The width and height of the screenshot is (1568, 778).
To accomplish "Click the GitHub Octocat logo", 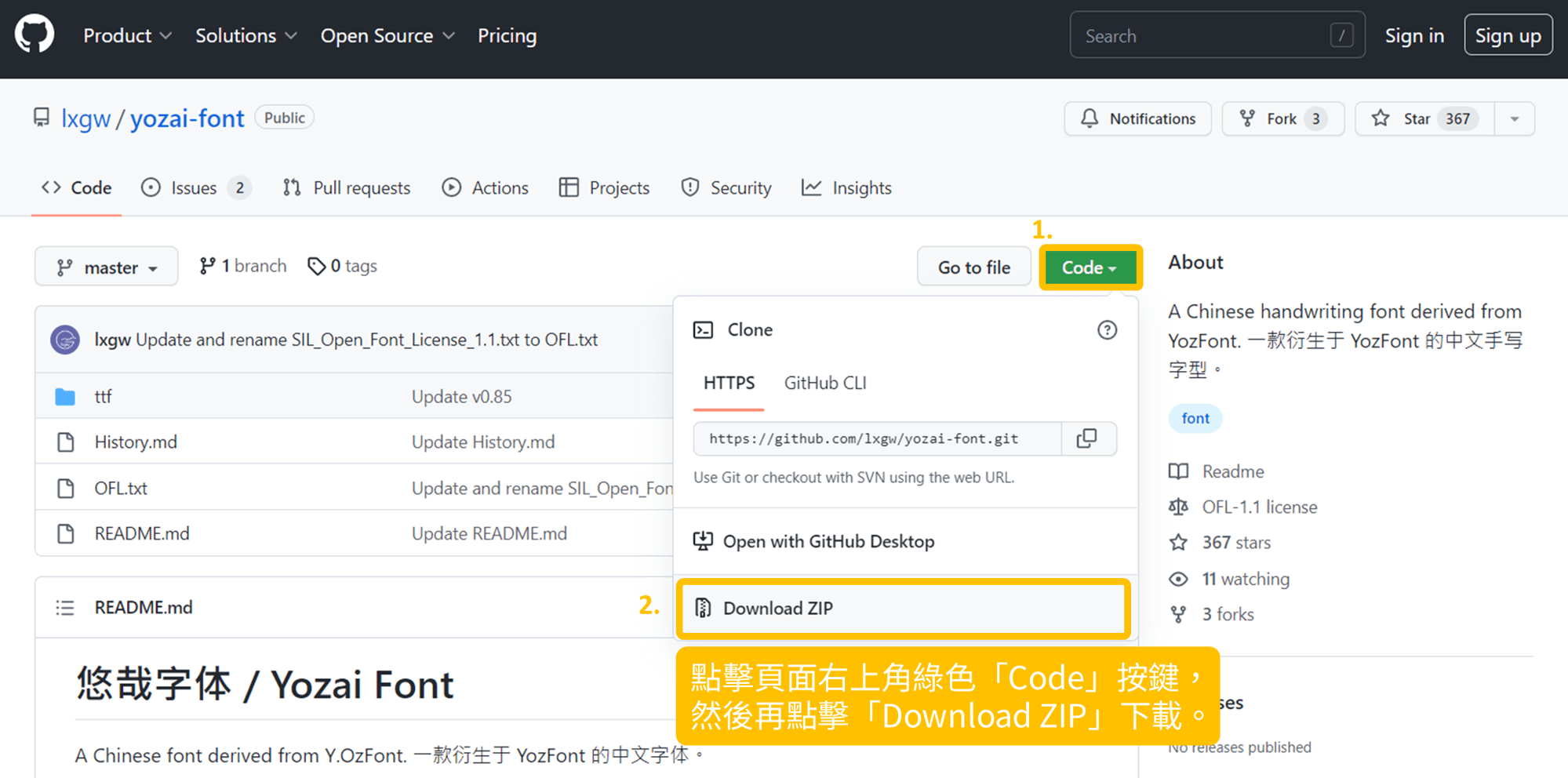I will pyautogui.click(x=35, y=35).
